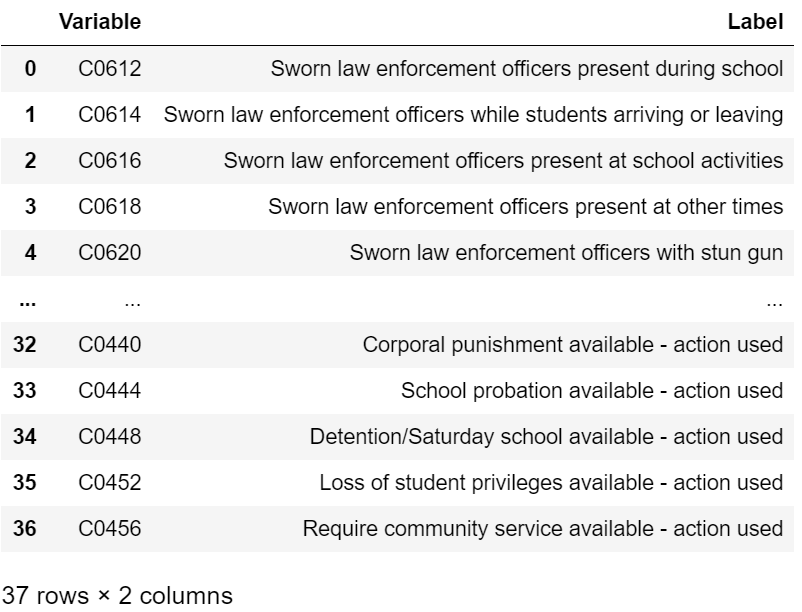Click variable code C0618
This screenshot has width=802, height=612.
click(110, 206)
